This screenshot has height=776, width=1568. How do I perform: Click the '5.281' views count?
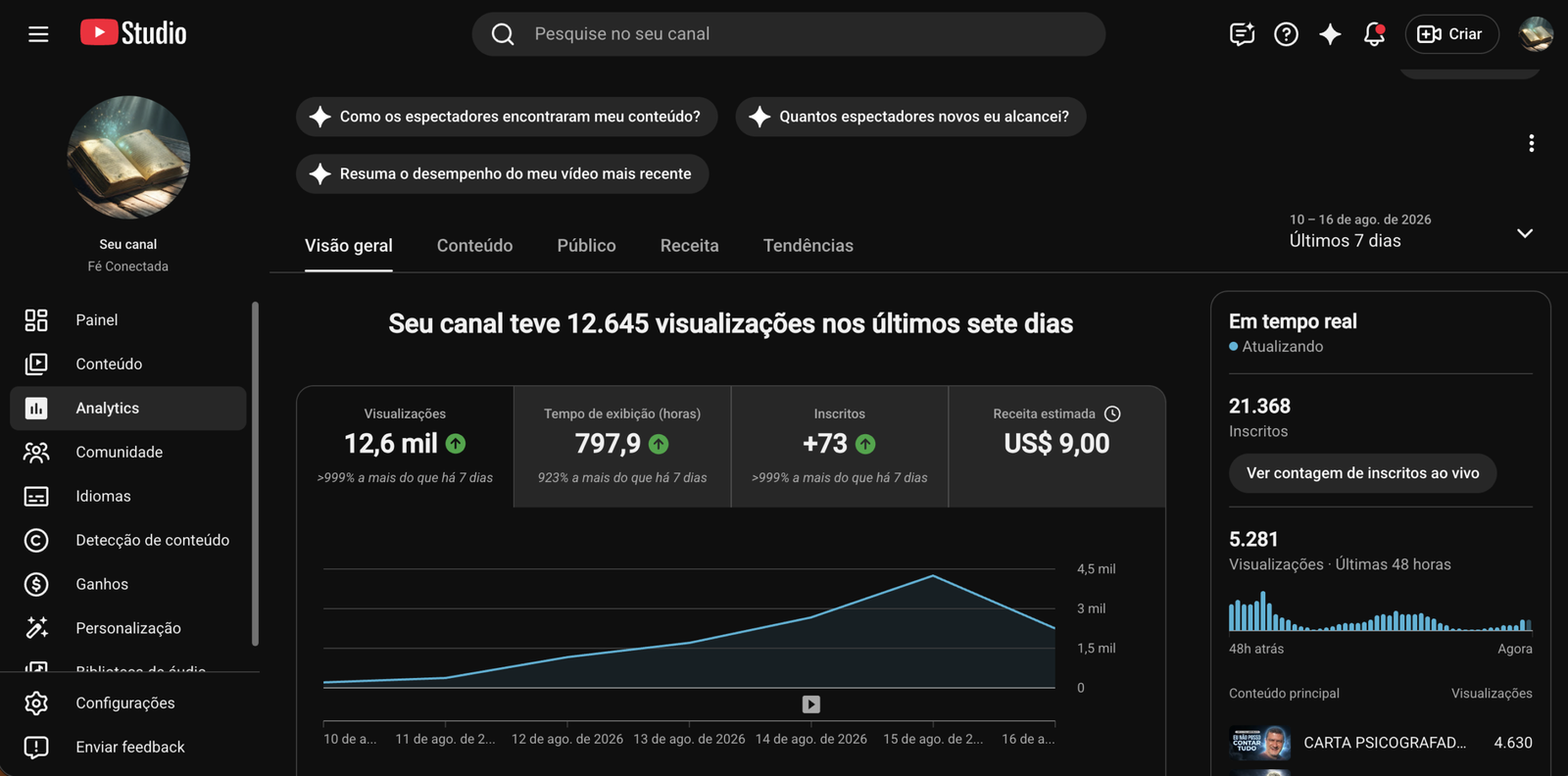click(1253, 539)
